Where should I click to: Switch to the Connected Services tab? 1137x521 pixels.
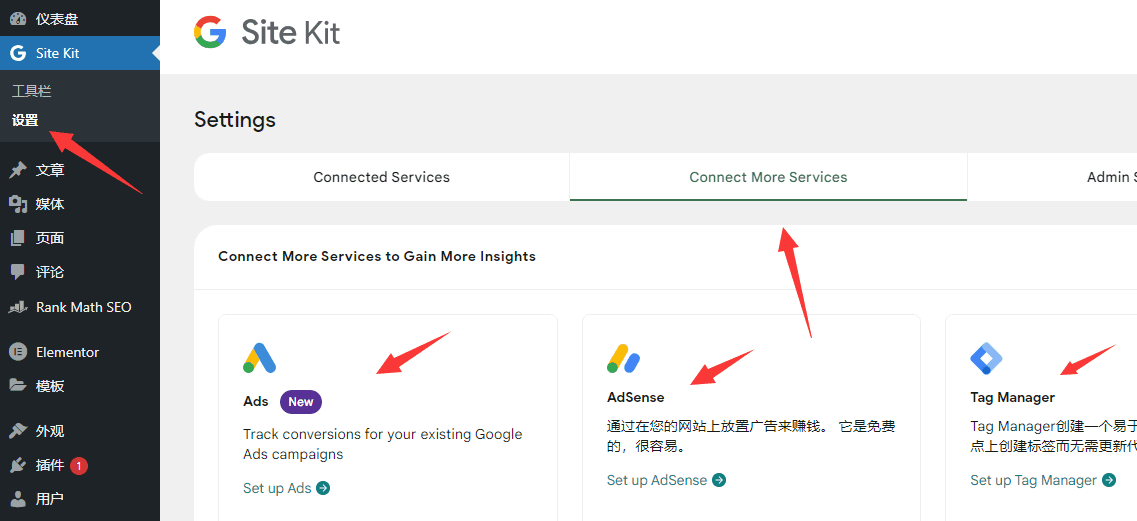tap(381, 177)
